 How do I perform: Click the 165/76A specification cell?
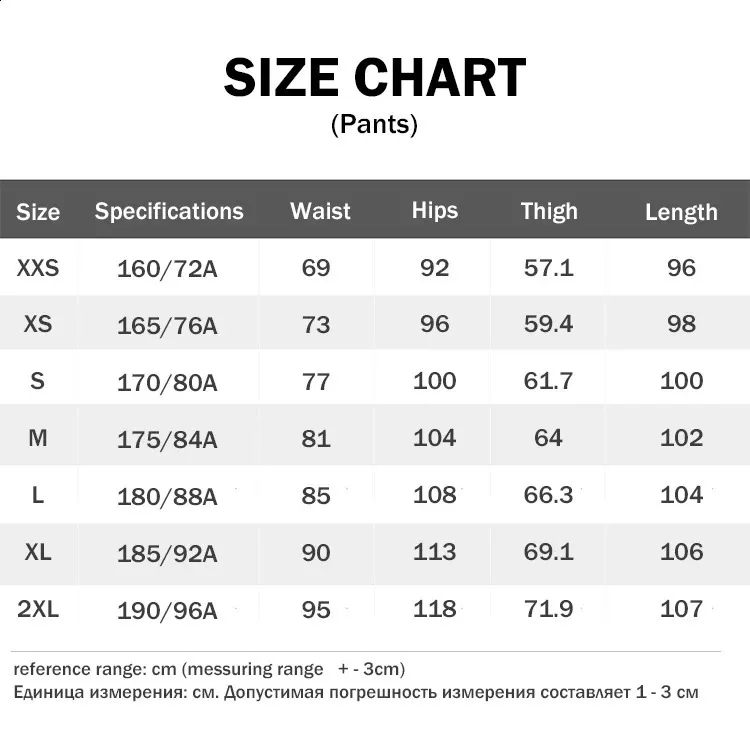[167, 325]
